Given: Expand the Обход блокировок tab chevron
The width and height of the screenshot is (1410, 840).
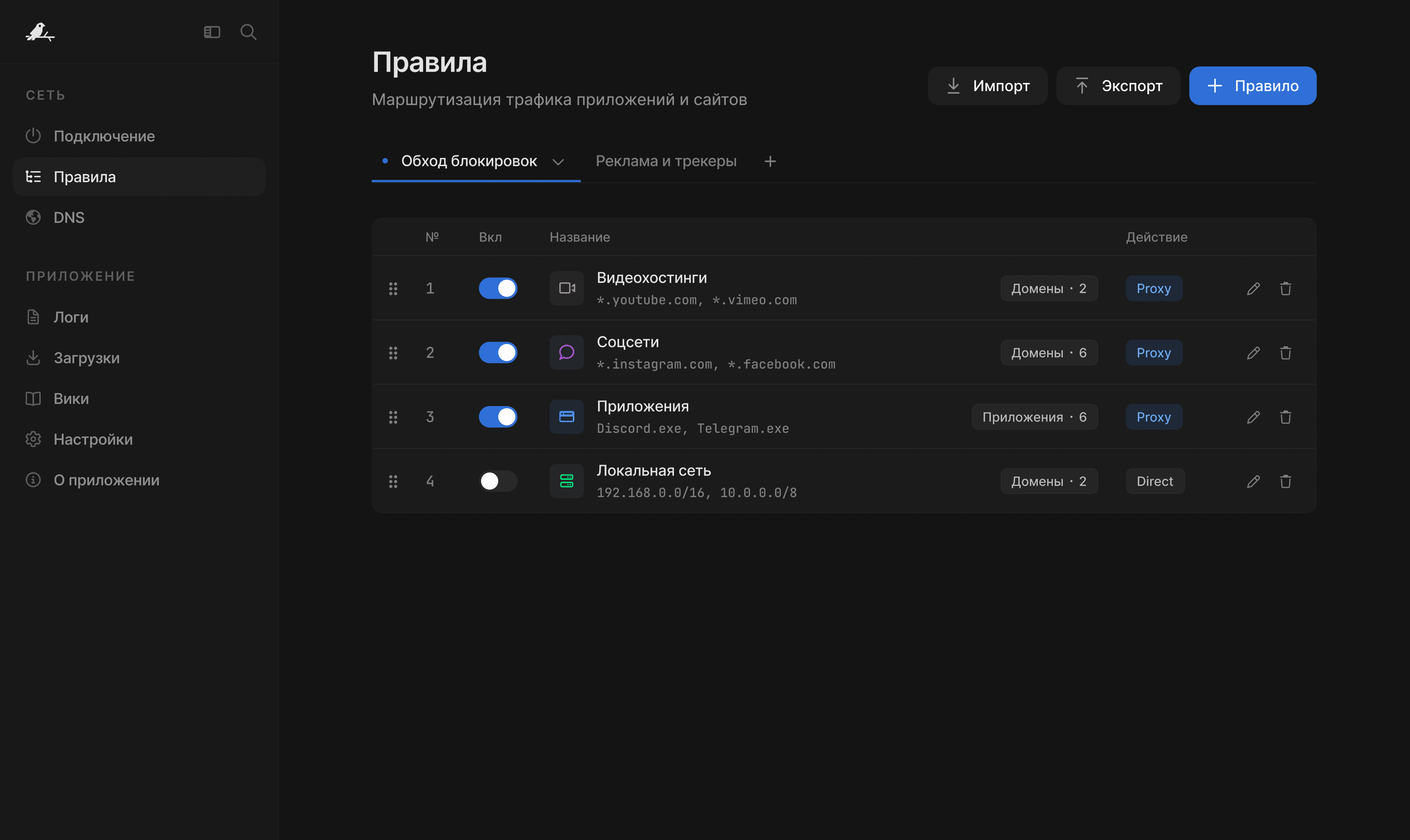Looking at the screenshot, I should [x=558, y=162].
